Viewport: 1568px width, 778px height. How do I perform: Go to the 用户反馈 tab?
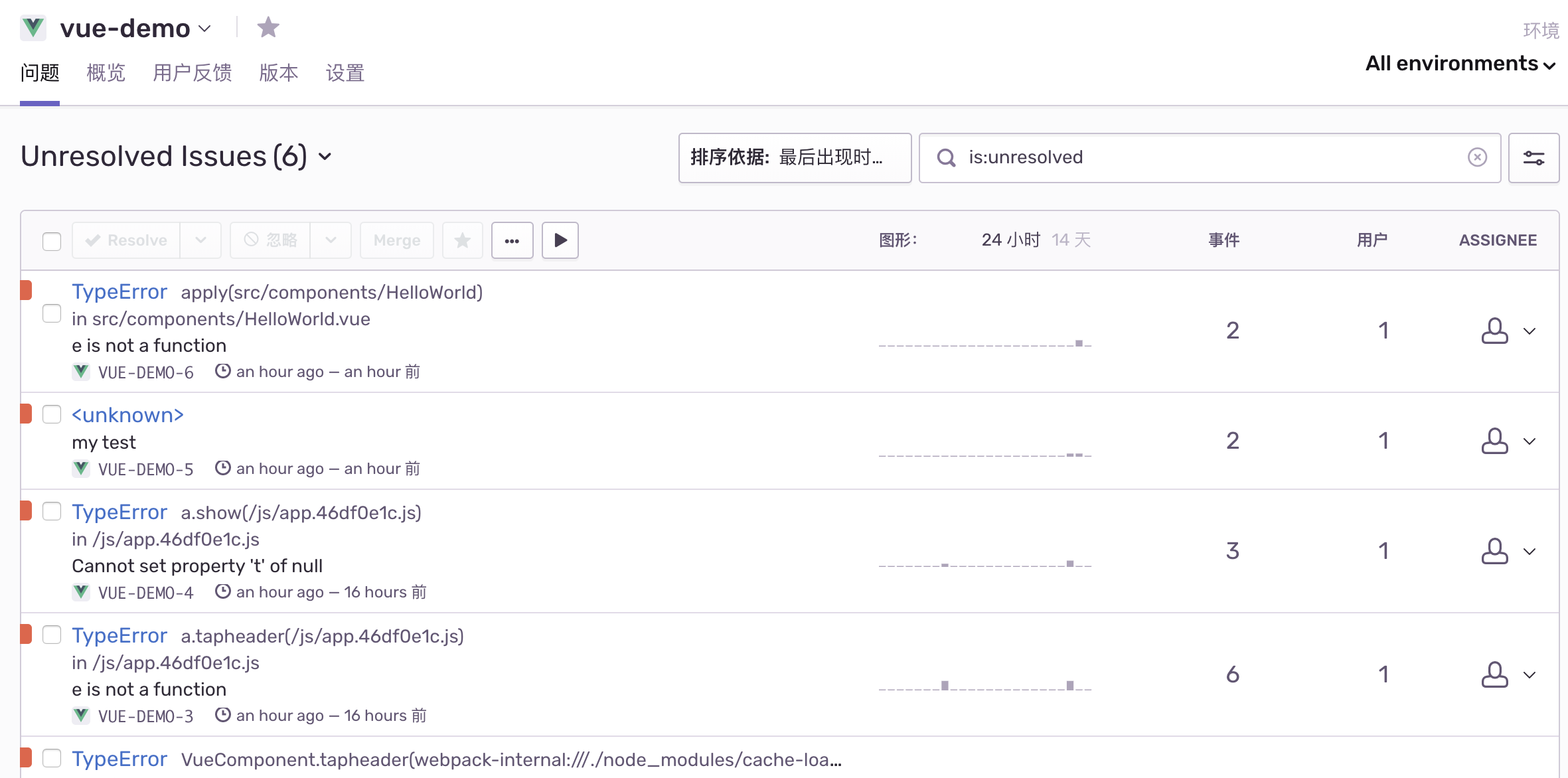tap(193, 72)
